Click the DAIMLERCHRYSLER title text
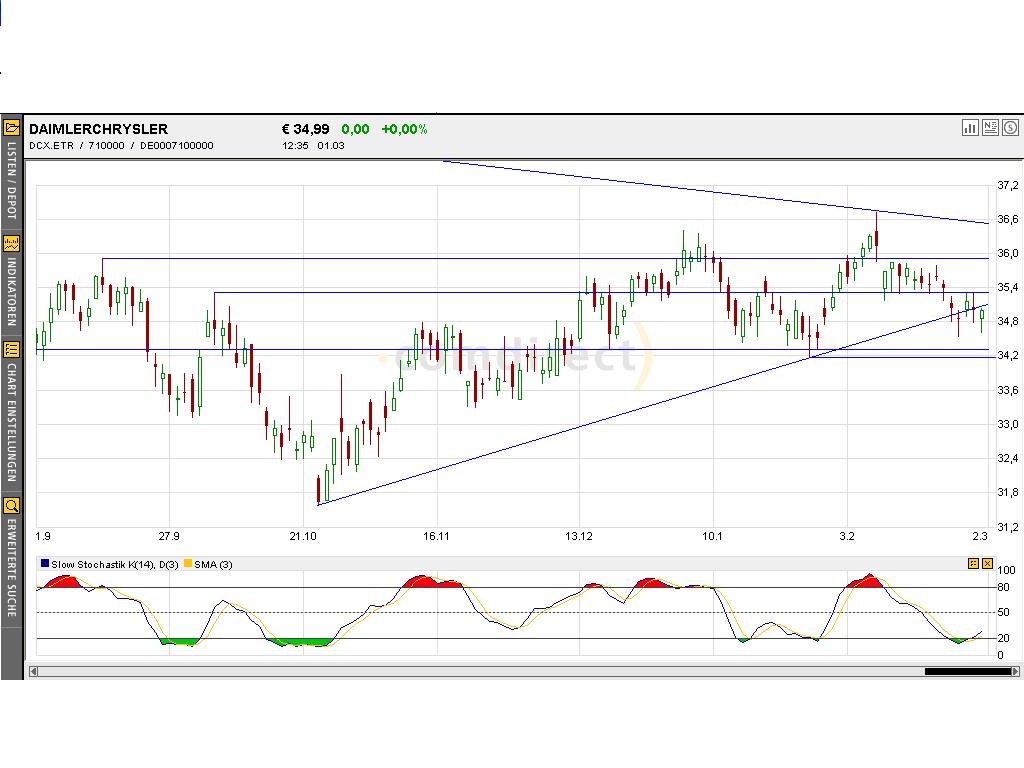This screenshot has width=1024, height=768. (x=100, y=128)
